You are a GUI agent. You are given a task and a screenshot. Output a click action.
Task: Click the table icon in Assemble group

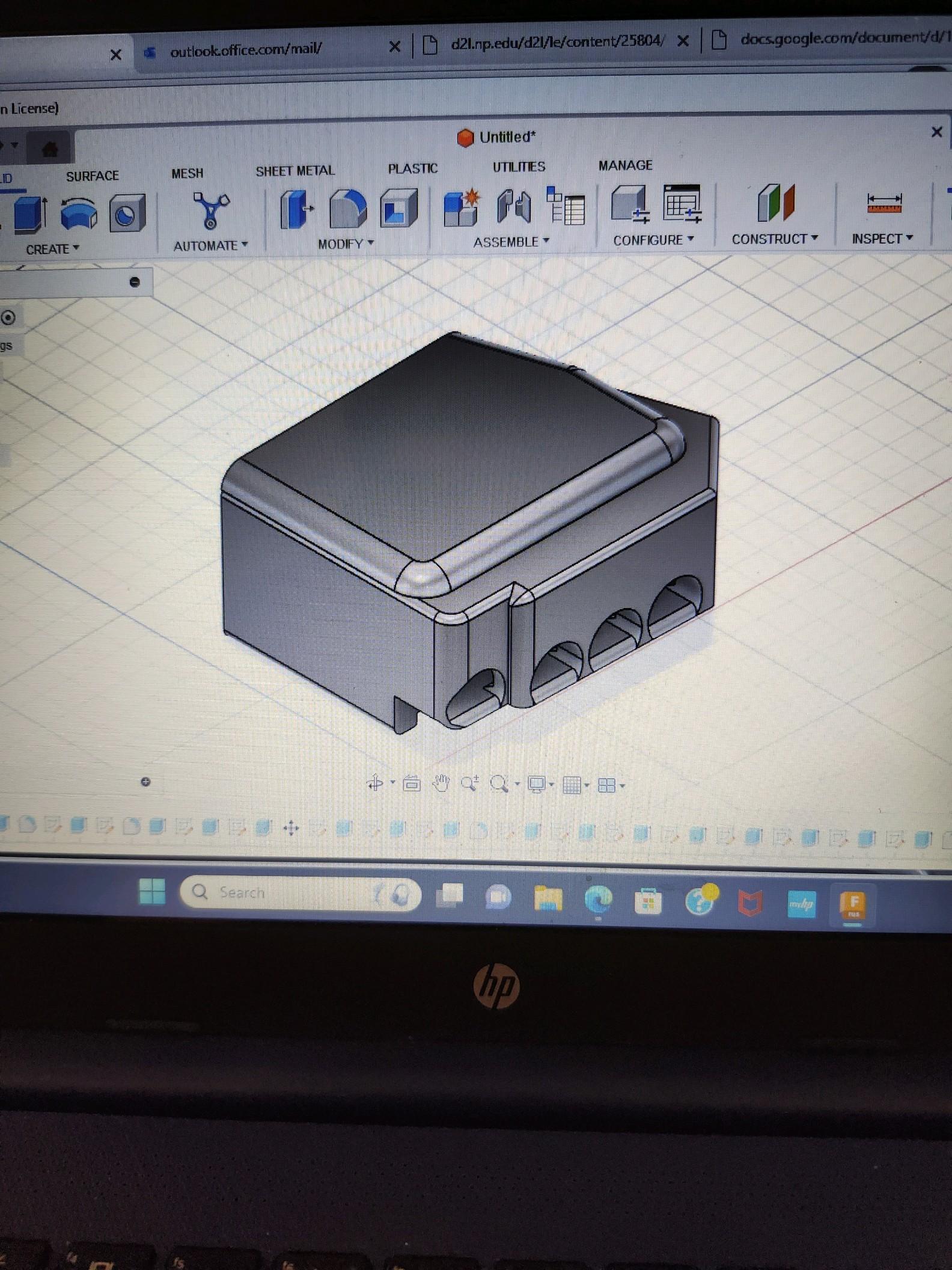point(566,206)
